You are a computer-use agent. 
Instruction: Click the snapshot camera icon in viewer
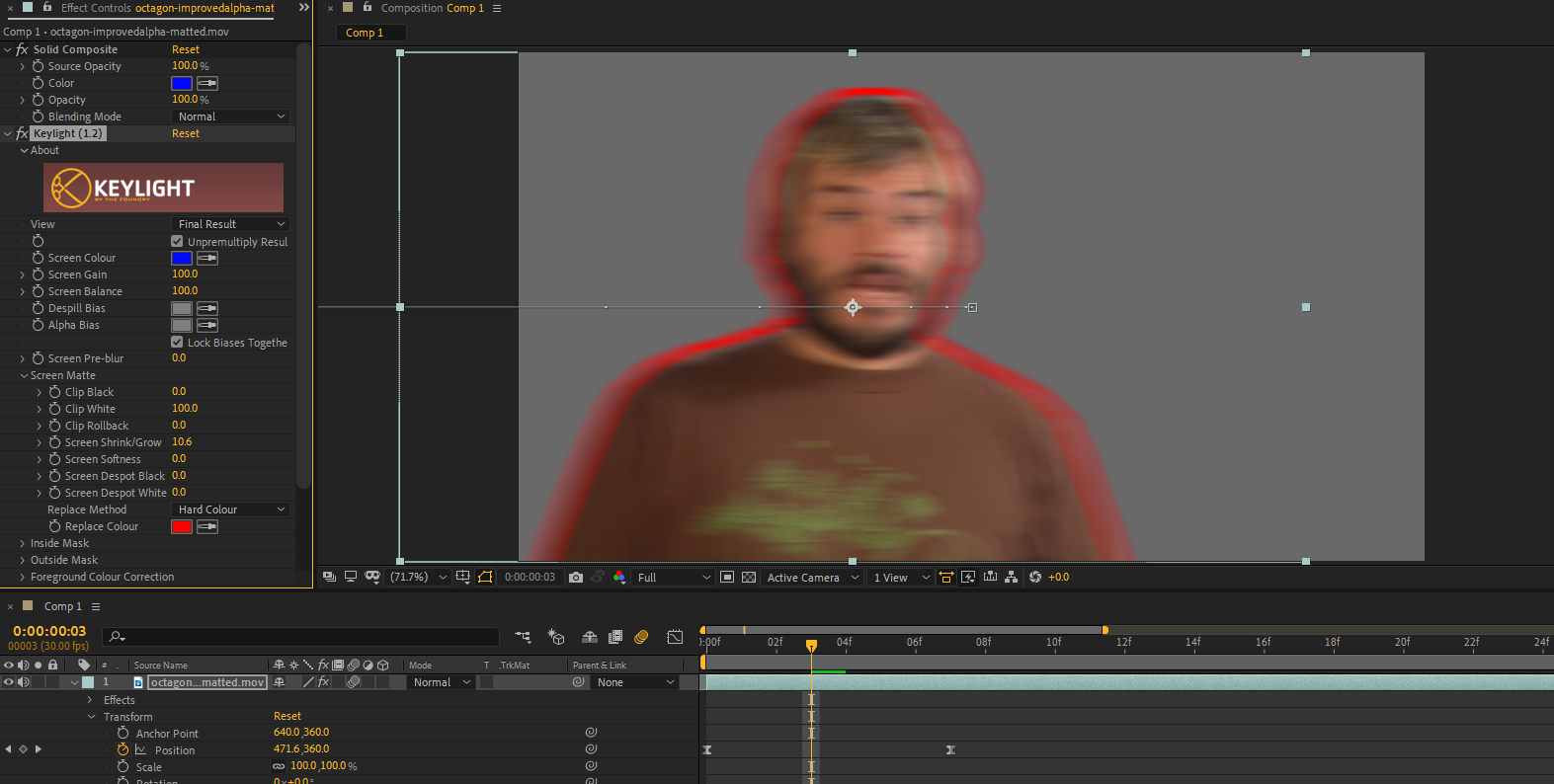[x=576, y=578]
